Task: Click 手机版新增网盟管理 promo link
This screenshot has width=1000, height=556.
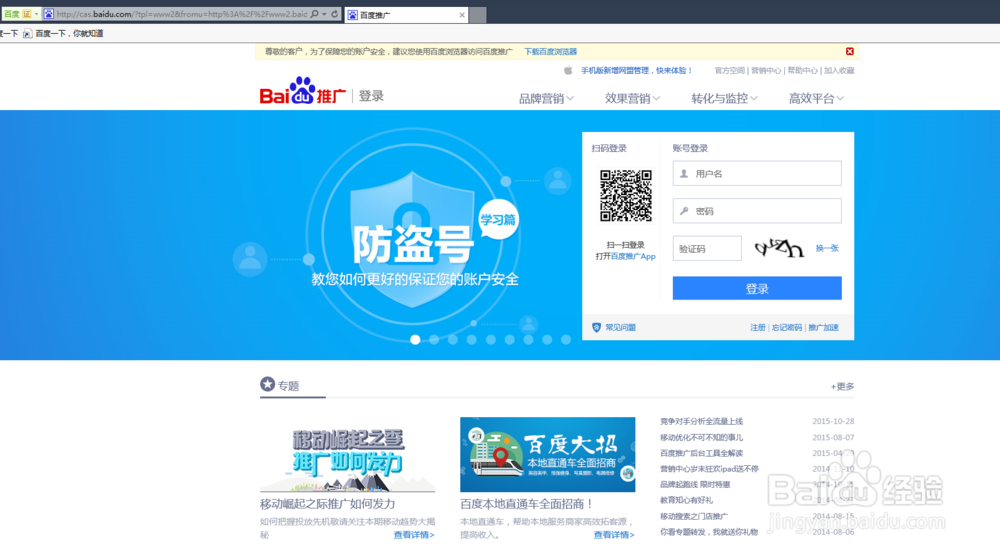Action: [x=636, y=71]
